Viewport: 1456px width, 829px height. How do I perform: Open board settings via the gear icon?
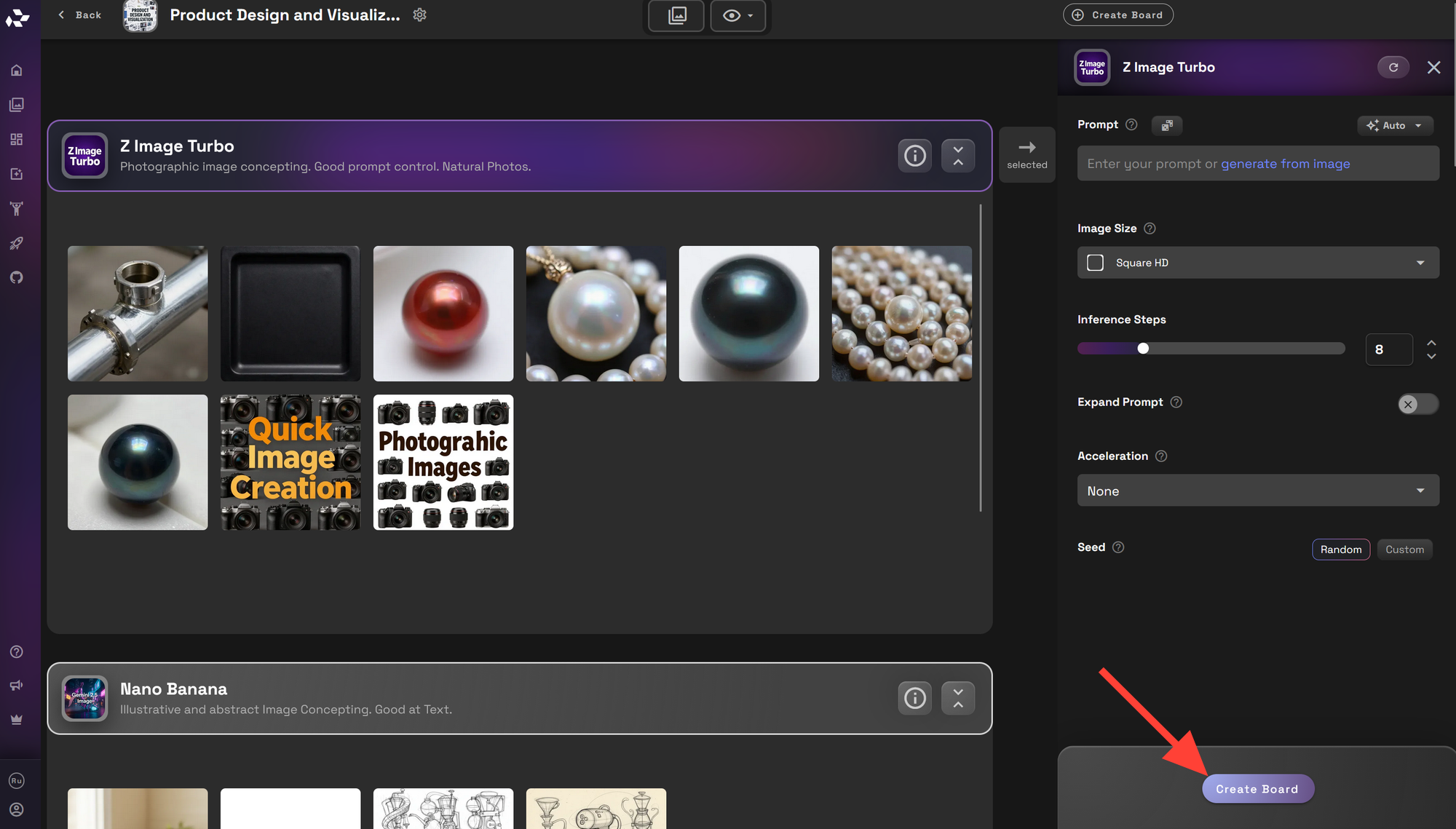point(419,14)
